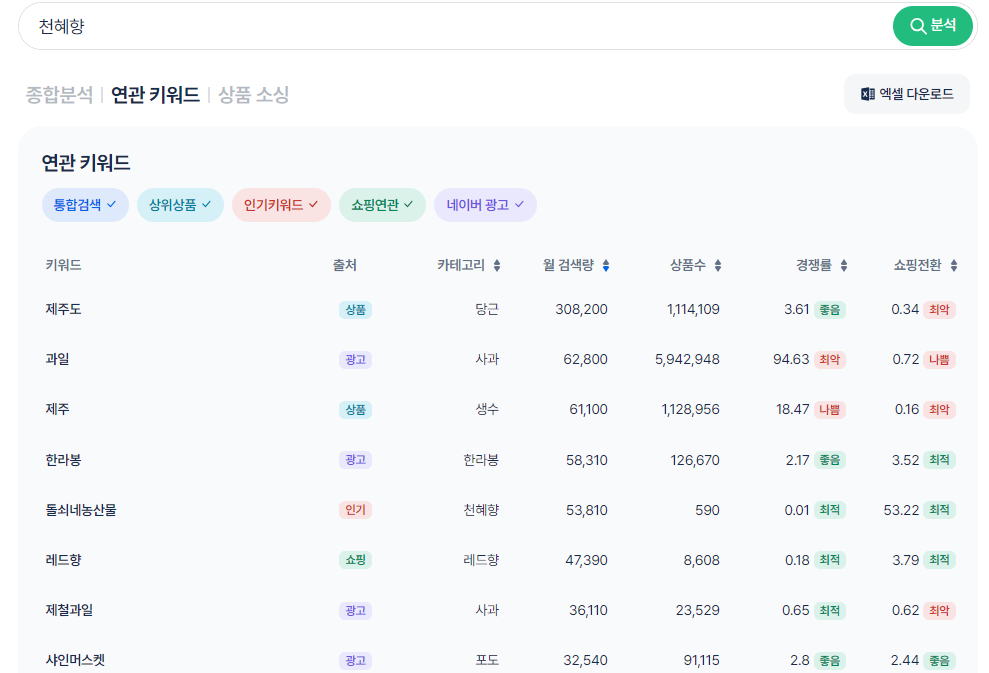Click the 62,800 monthly search value
The height and width of the screenshot is (673, 989).
(585, 359)
